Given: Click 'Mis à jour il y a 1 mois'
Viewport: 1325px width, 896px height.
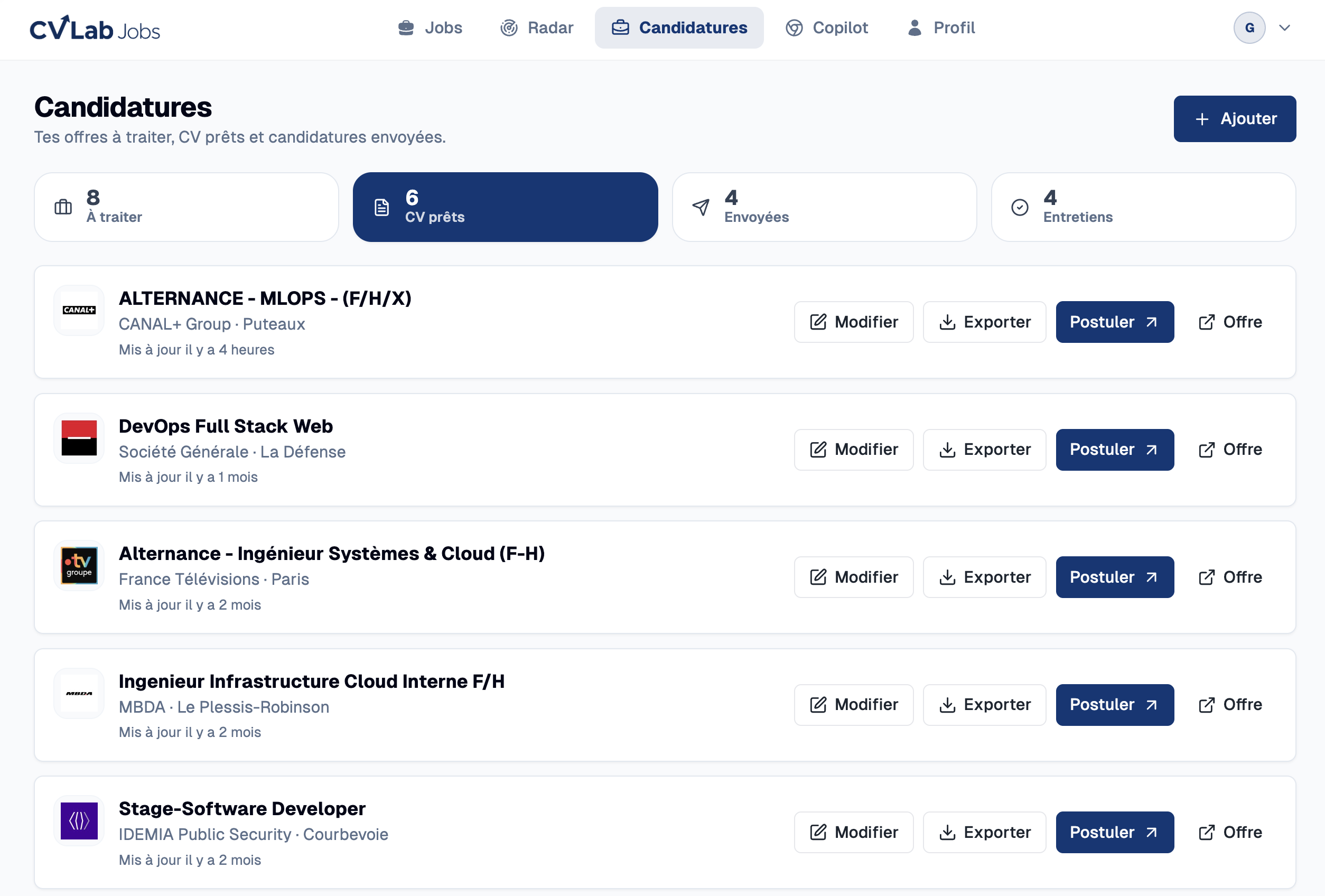Looking at the screenshot, I should 188,477.
